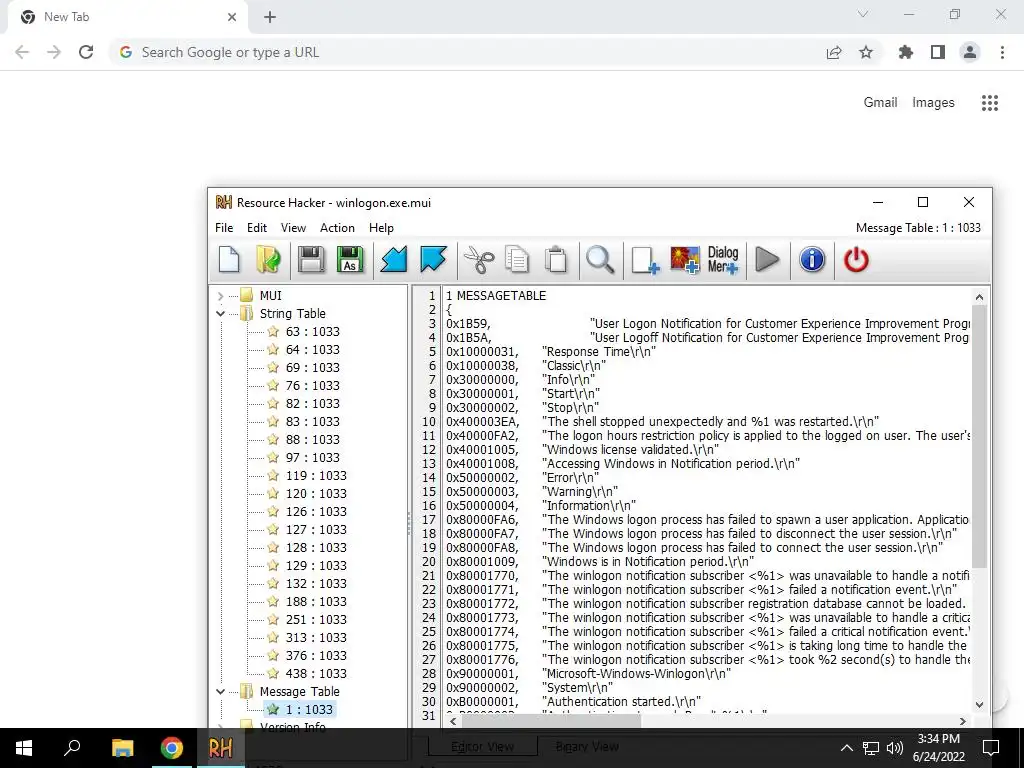
Task: Click the left-pointing blue arrow toolbar icon
Action: coord(394,260)
